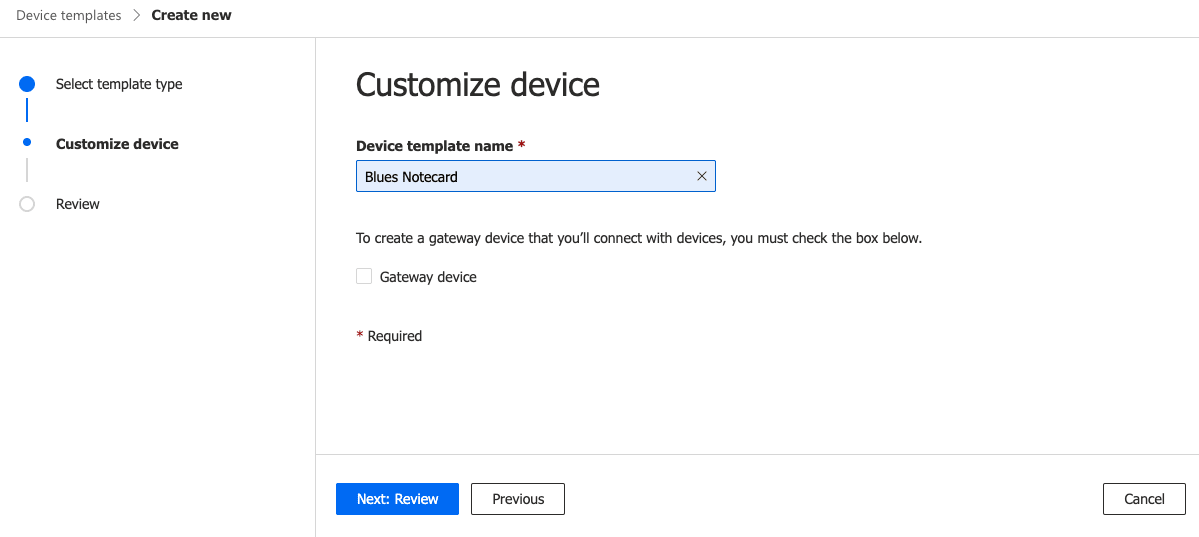Click the gateway device instruction sentence

tap(639, 238)
